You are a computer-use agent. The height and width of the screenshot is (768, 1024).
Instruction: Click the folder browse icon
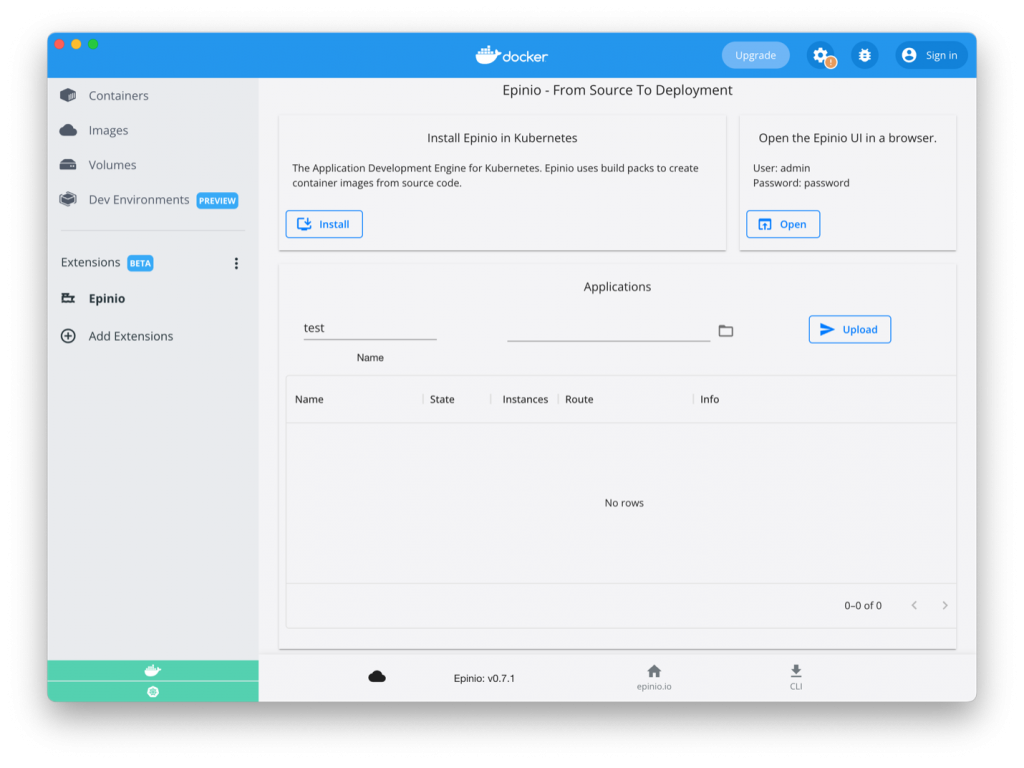pos(726,331)
